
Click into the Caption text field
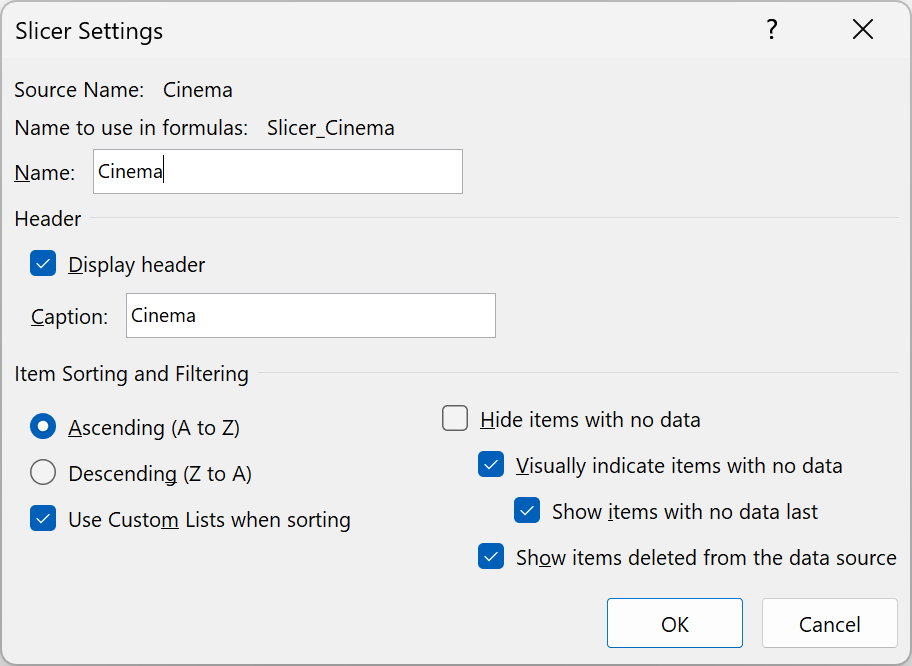tap(311, 315)
